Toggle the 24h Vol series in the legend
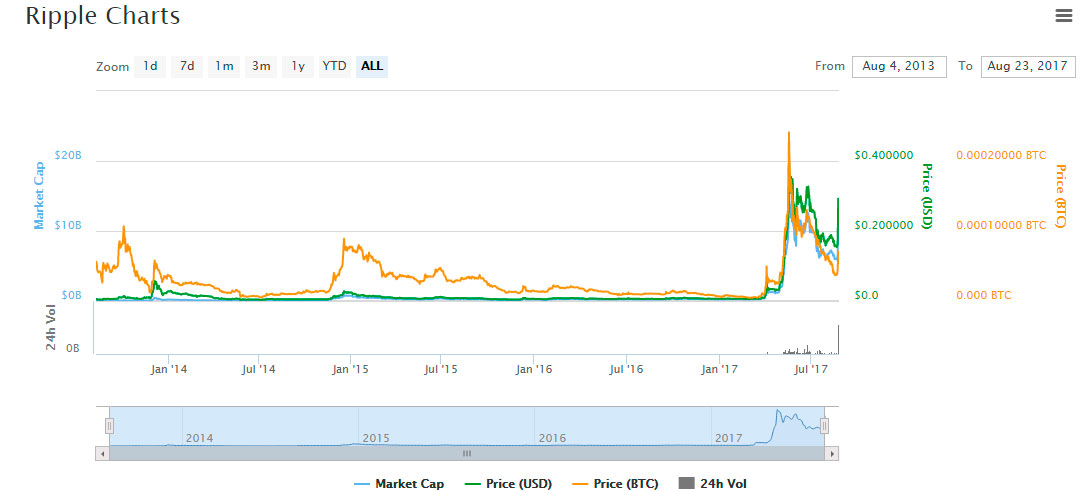The image size is (1082, 491). (x=713, y=483)
